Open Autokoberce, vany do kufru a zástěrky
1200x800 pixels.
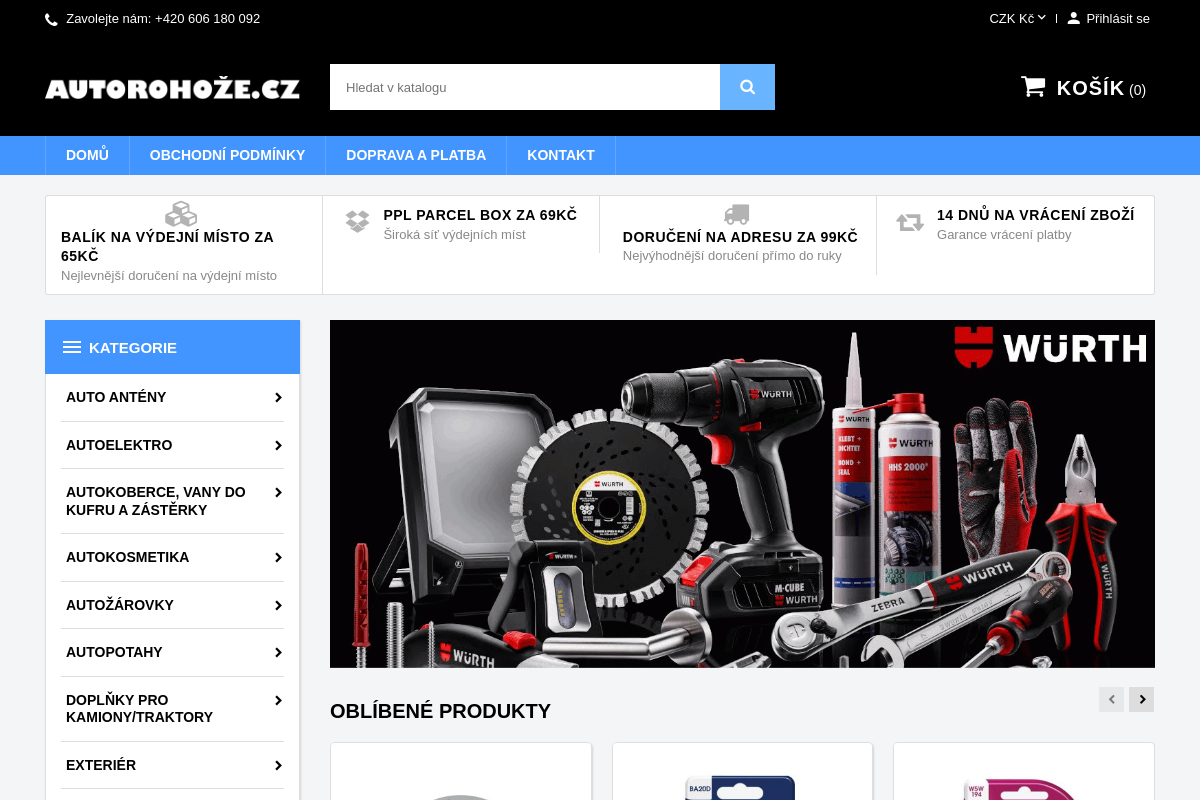click(156, 501)
